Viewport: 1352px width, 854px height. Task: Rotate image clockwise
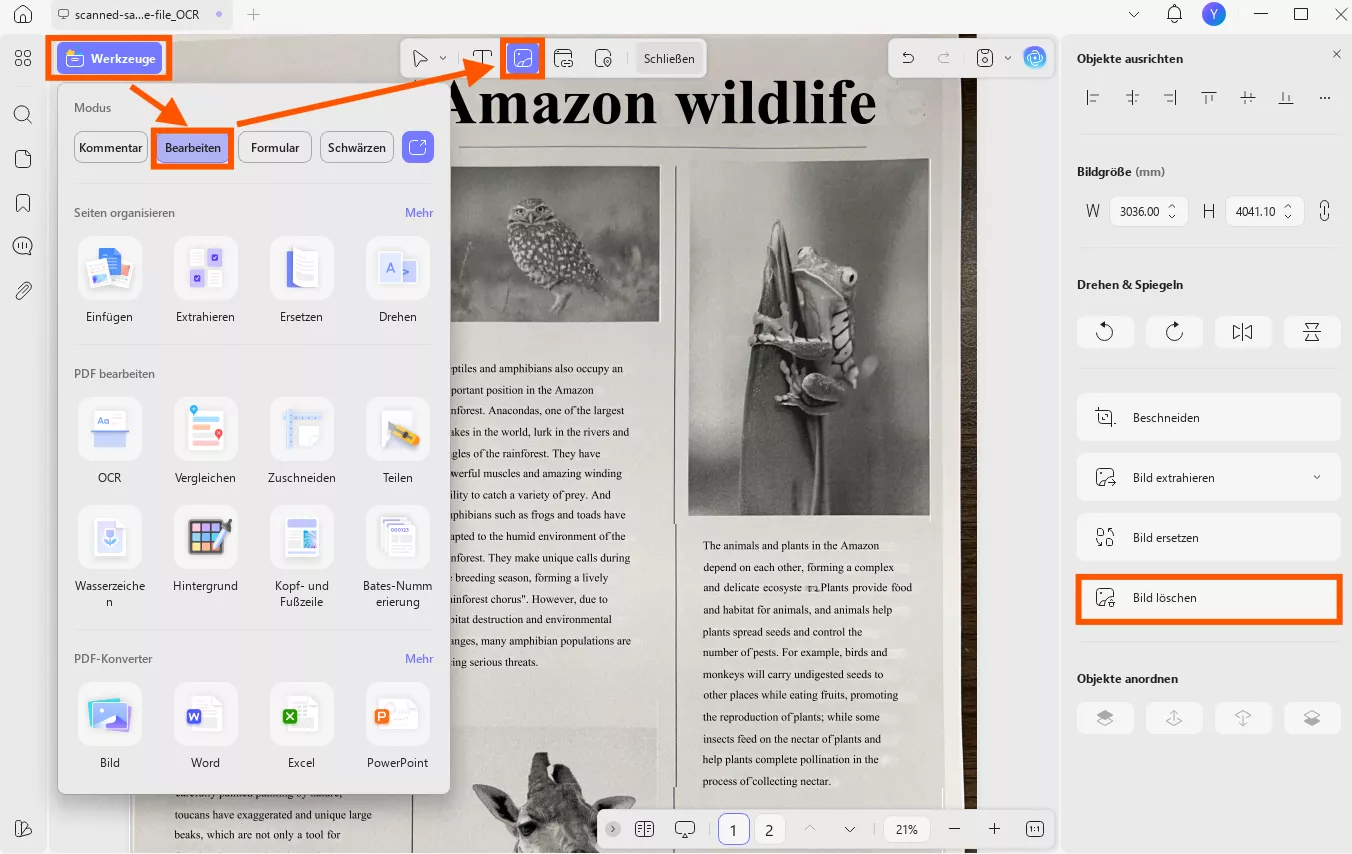[x=1174, y=332]
